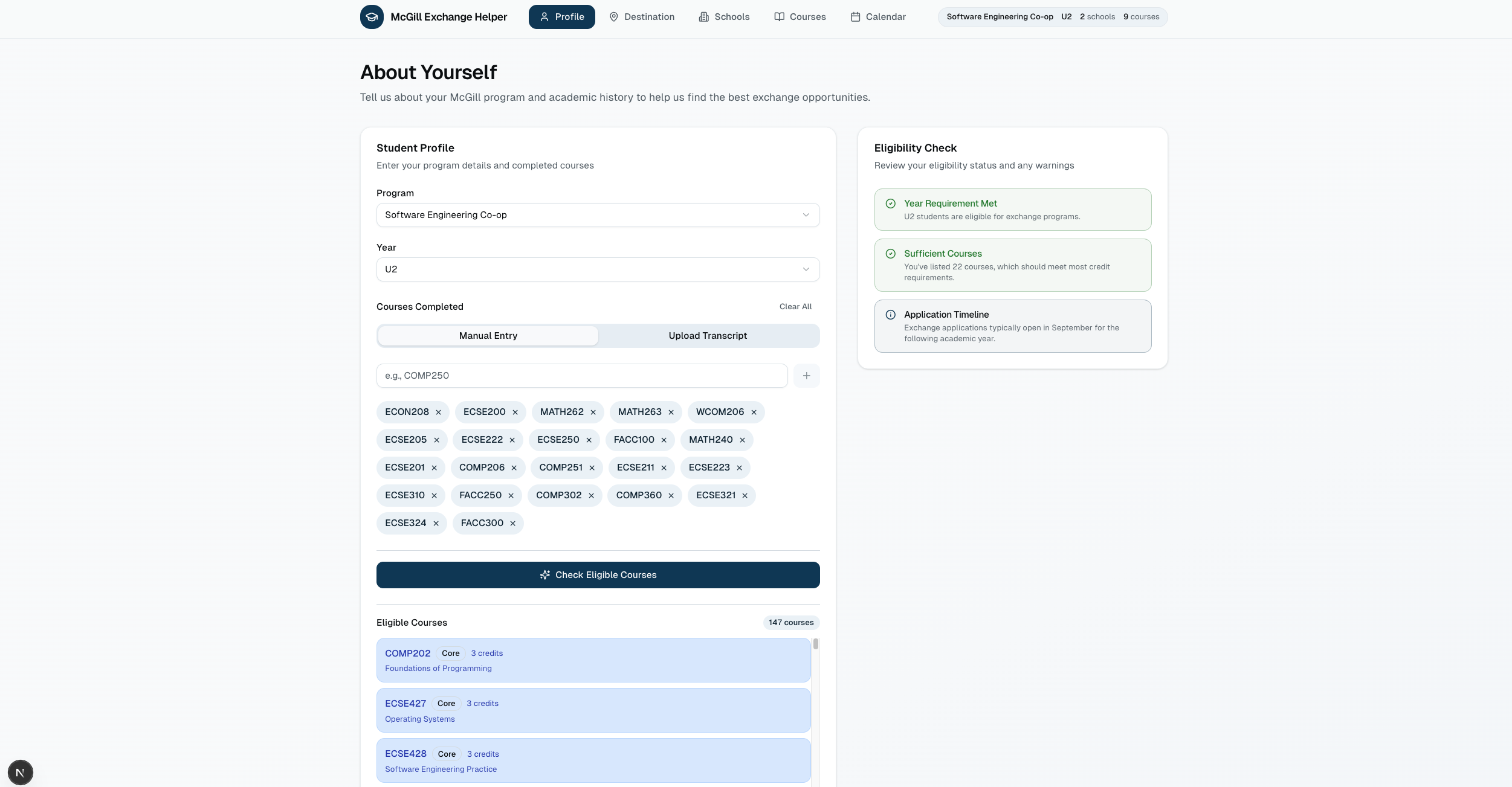Image resolution: width=1512 pixels, height=787 pixels.
Task: Switch to Upload Transcript mode
Action: 708,336
